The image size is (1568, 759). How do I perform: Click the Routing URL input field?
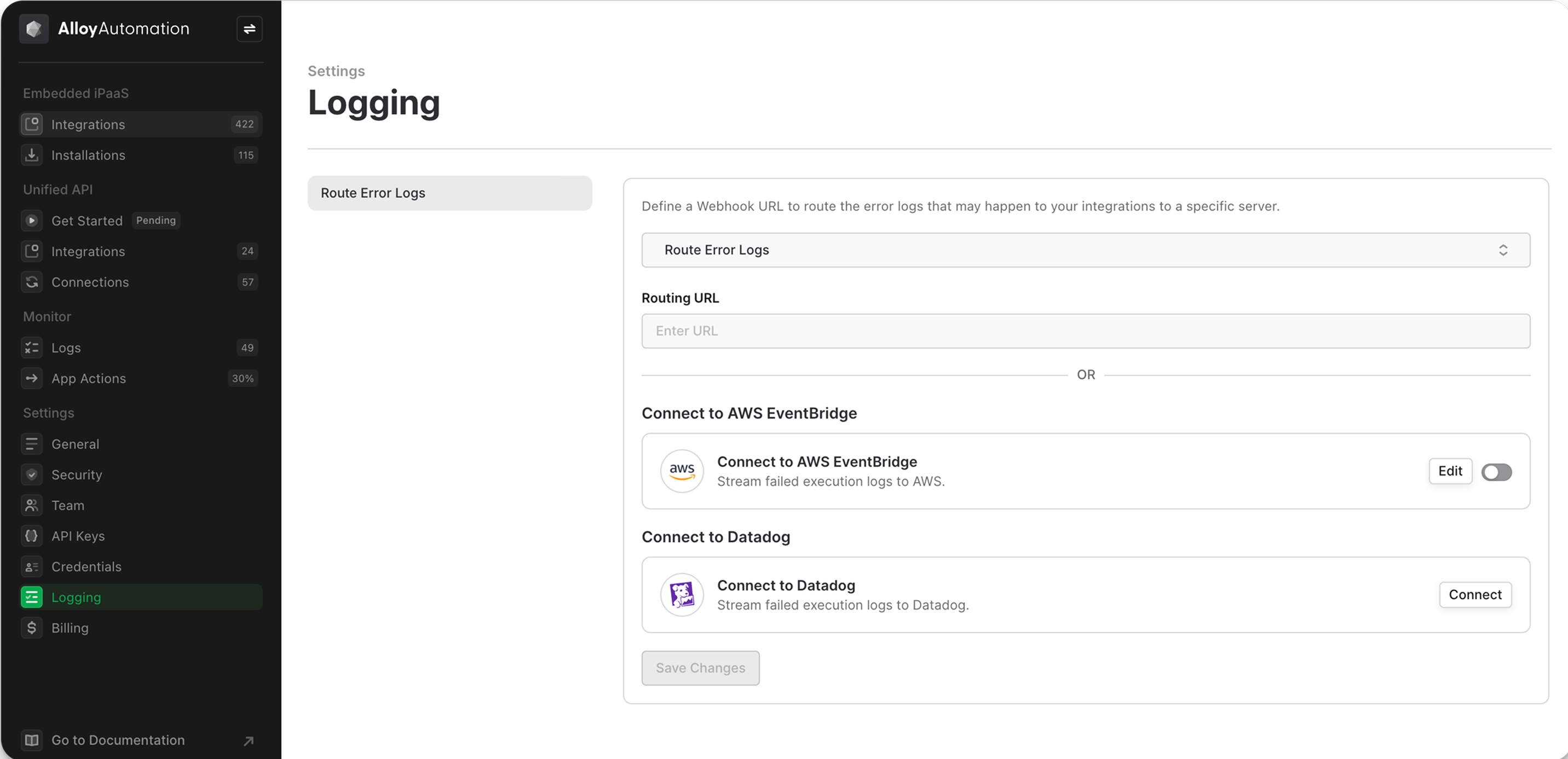pyautogui.click(x=1085, y=331)
